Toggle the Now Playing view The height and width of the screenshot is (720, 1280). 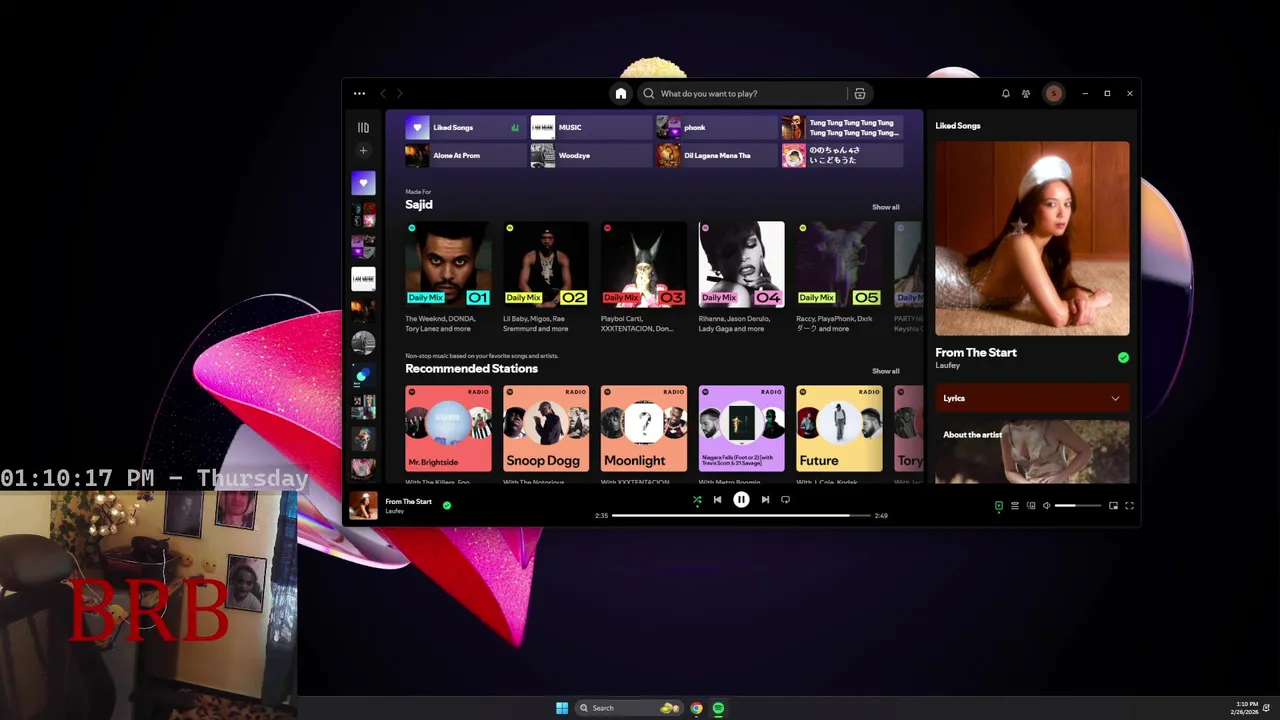(998, 506)
